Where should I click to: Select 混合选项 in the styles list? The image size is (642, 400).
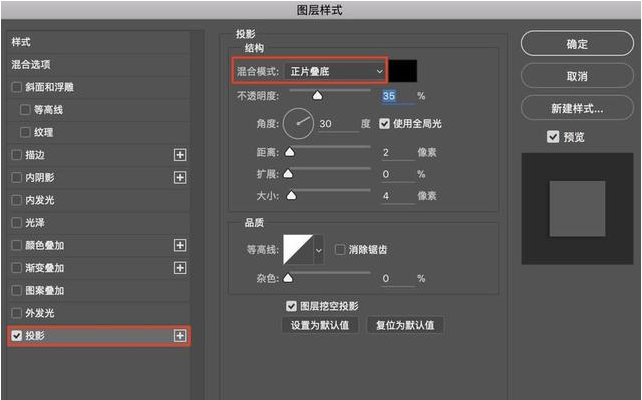click(x=30, y=64)
